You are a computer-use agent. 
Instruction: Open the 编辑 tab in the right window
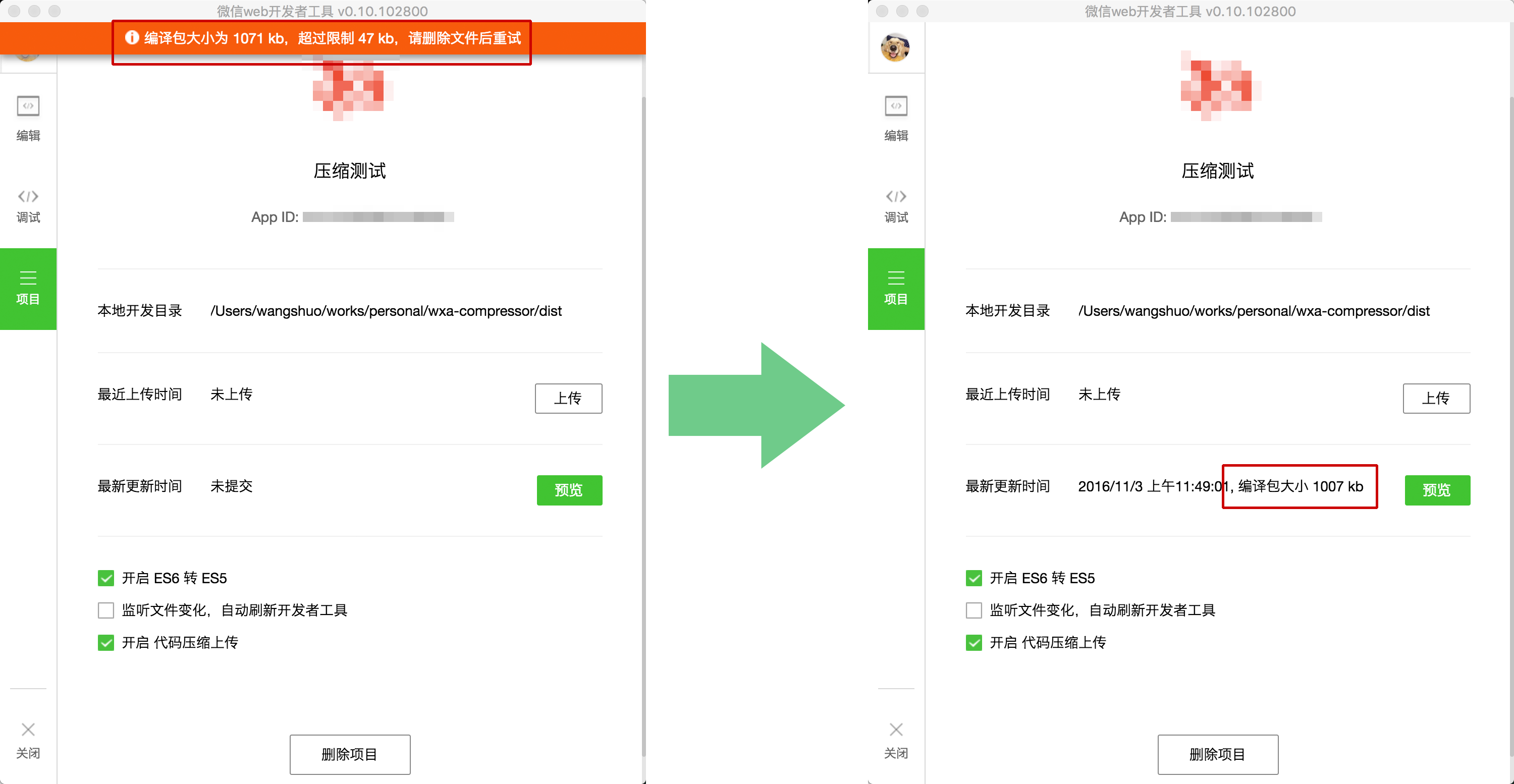(896, 119)
